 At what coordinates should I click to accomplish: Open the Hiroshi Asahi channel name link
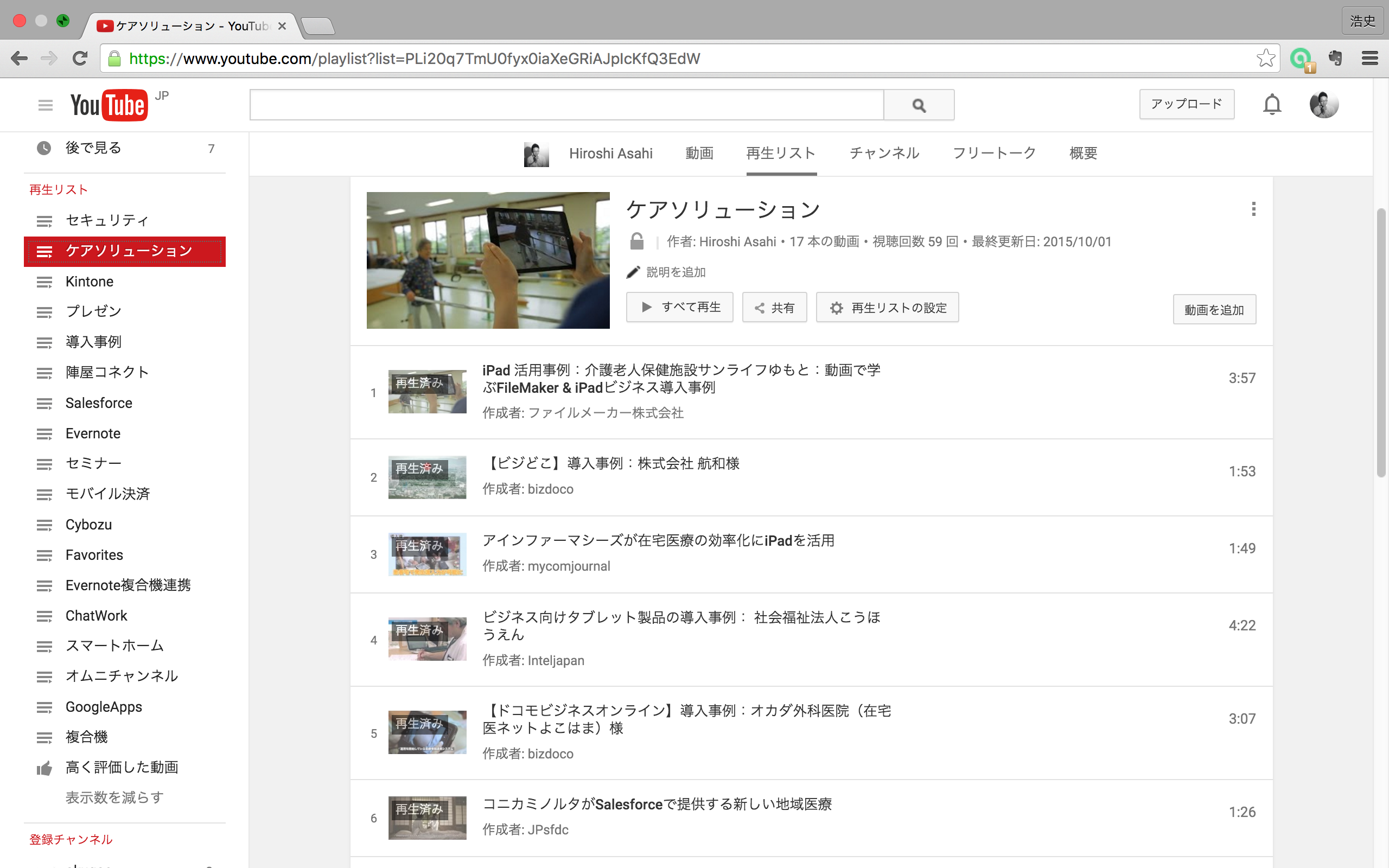611,154
